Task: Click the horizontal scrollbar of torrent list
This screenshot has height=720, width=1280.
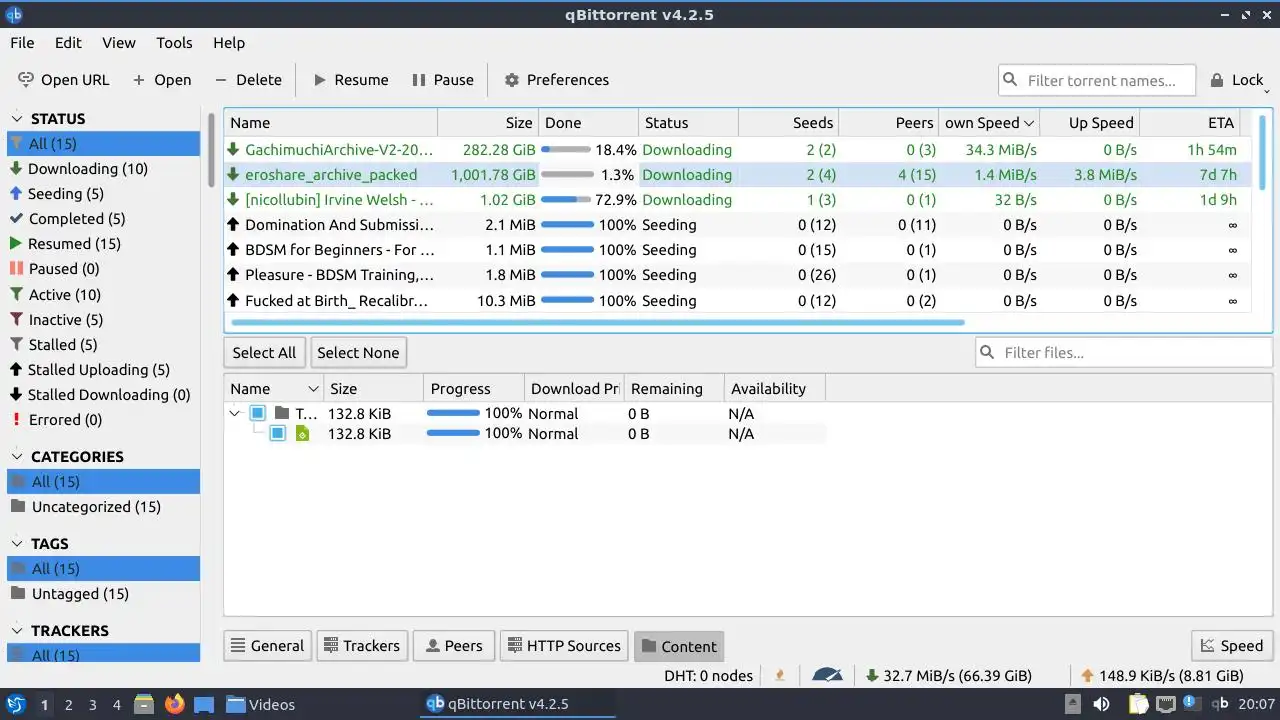Action: tap(597, 323)
